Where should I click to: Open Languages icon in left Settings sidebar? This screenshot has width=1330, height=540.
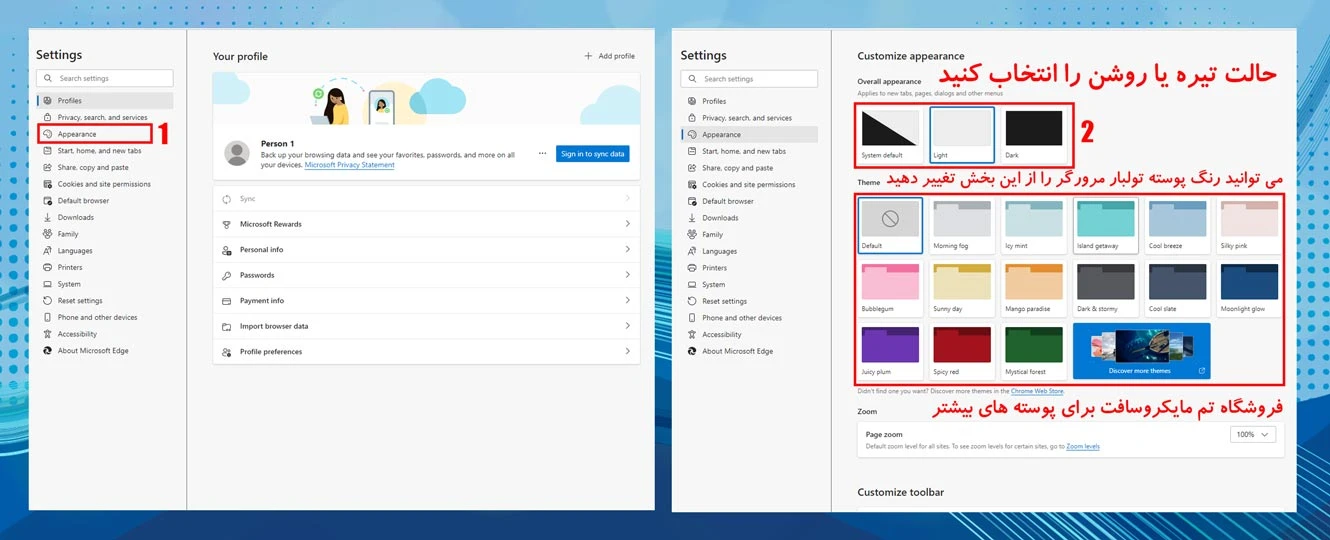(x=47, y=251)
